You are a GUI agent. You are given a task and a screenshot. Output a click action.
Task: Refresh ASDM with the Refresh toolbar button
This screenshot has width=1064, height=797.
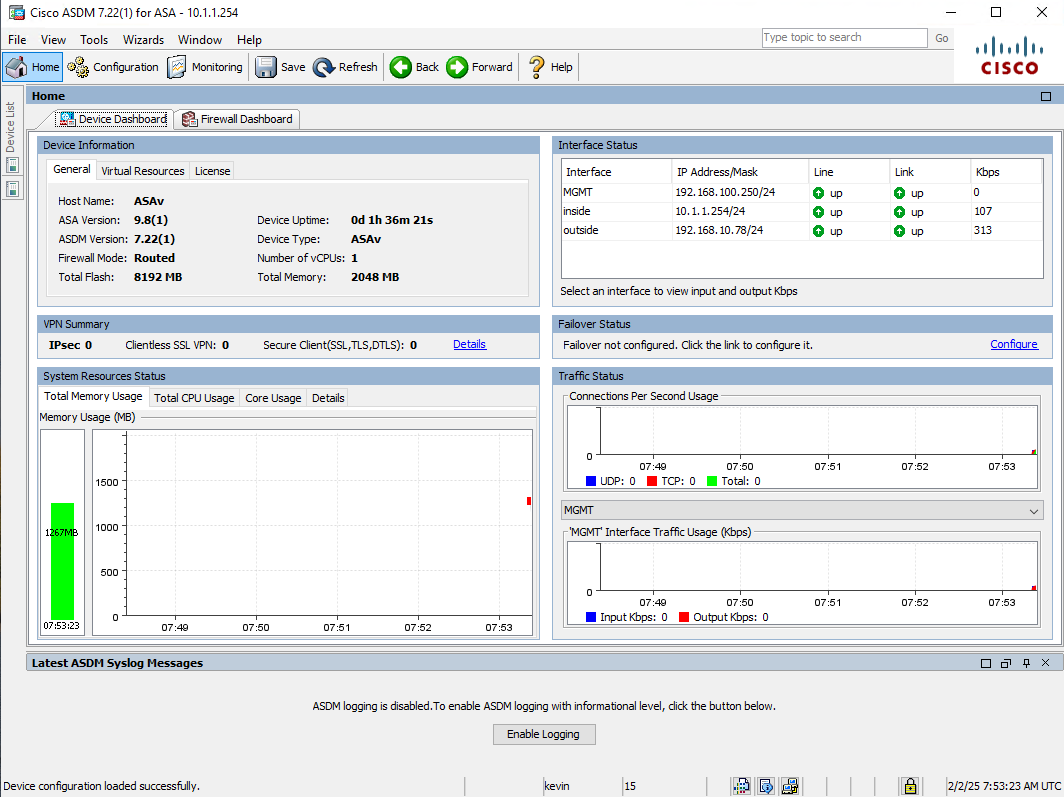(x=345, y=67)
